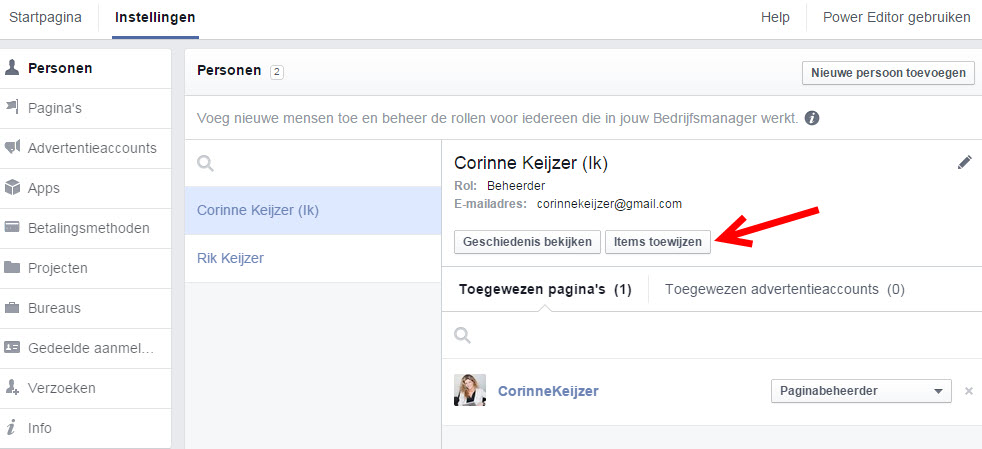Screen dimensions: 982x449
Task: Click the Personen count badge '2'
Action: click(277, 72)
